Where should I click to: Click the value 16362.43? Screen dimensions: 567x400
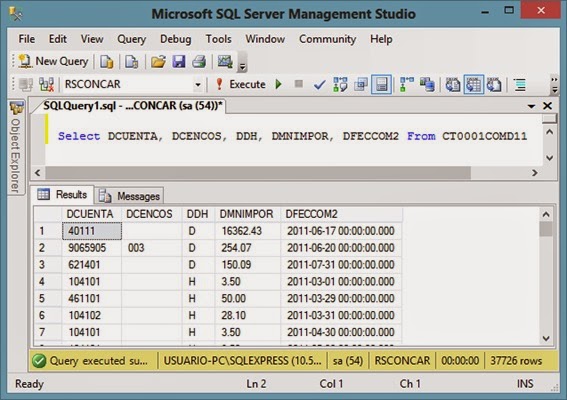click(x=248, y=231)
